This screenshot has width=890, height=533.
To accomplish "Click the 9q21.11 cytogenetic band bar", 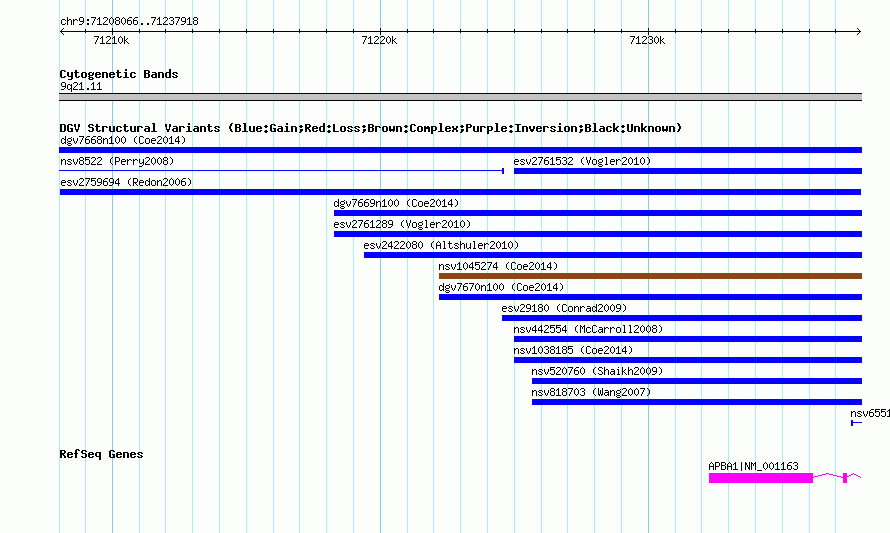I will 460,97.
